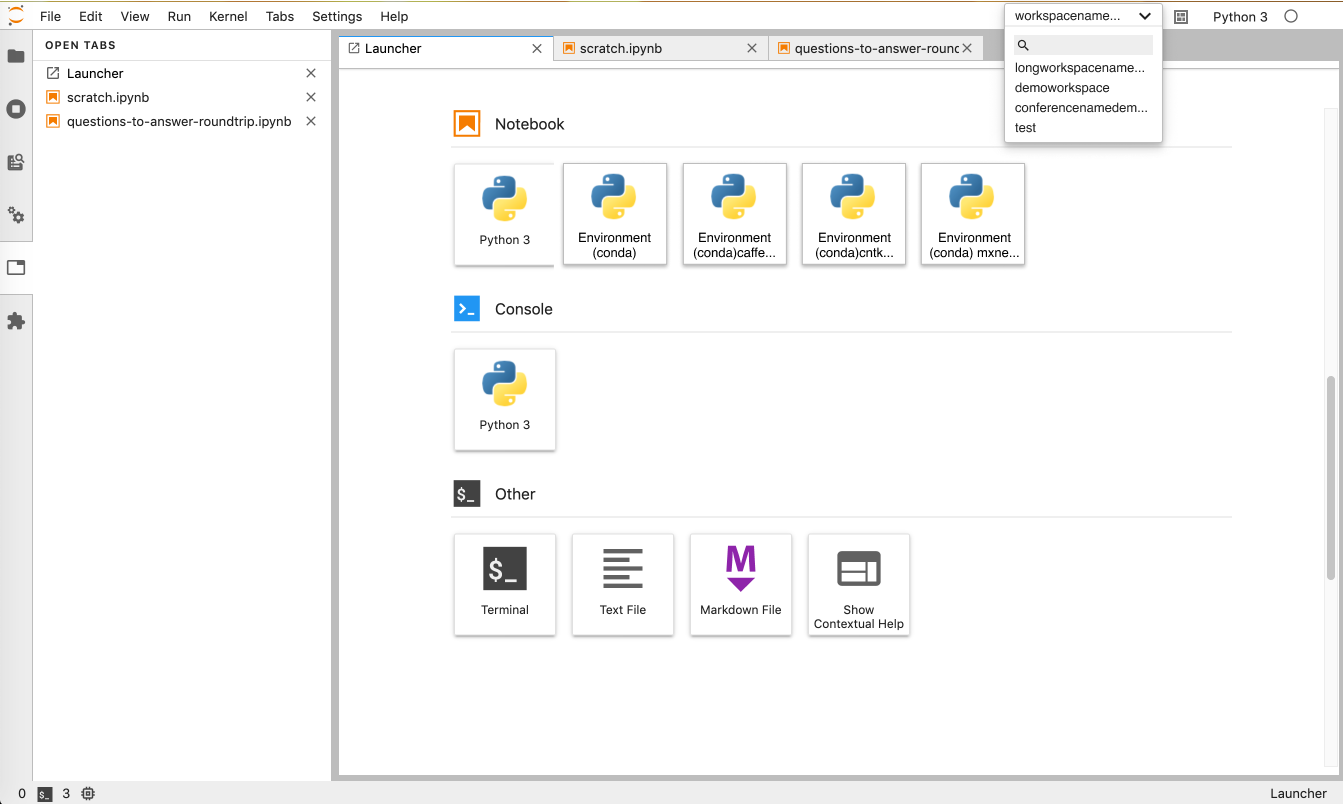Click the status bar count "3"
The width and height of the screenshot is (1343, 804).
(x=66, y=794)
